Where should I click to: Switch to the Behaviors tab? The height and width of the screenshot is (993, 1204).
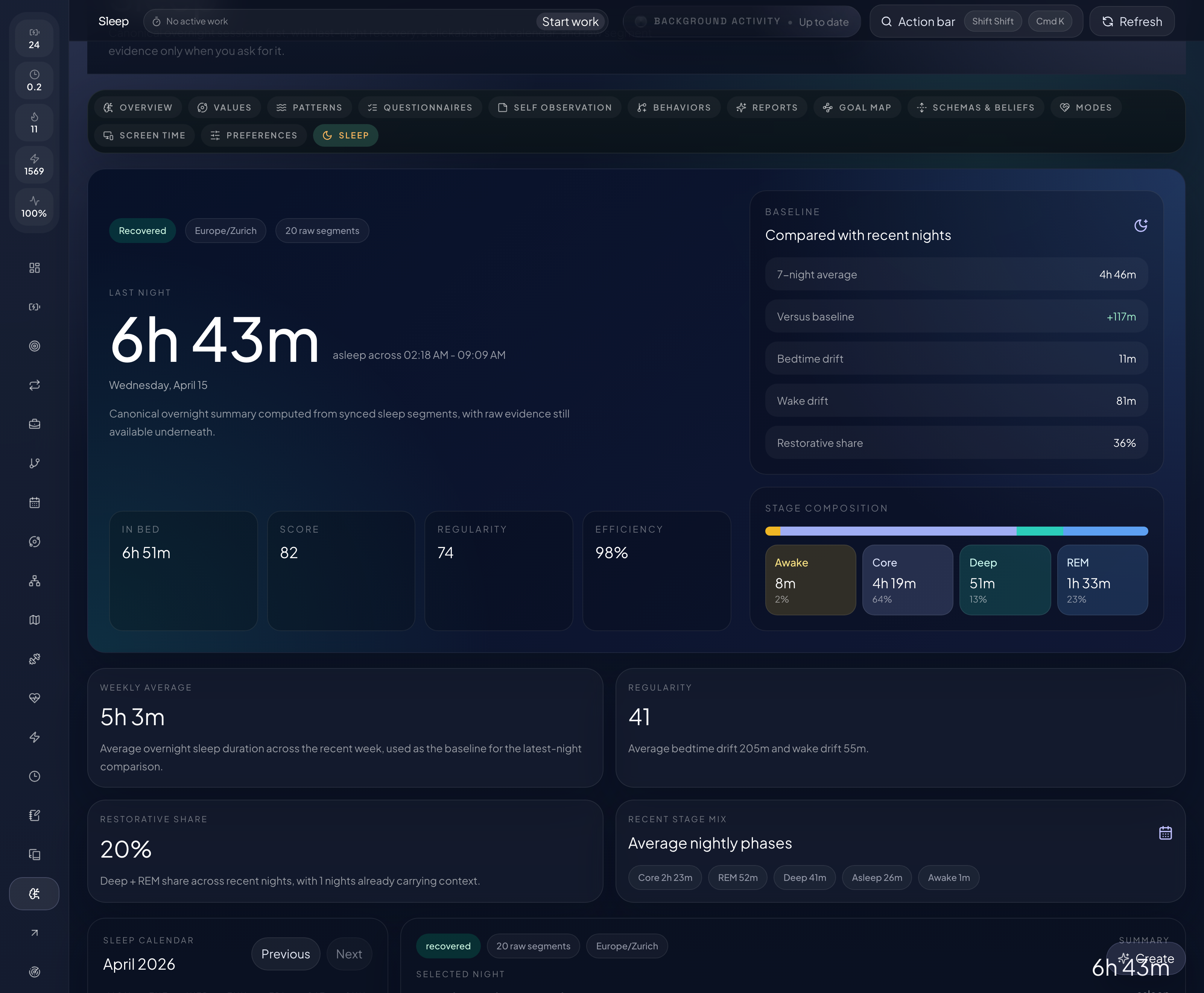tap(673, 107)
